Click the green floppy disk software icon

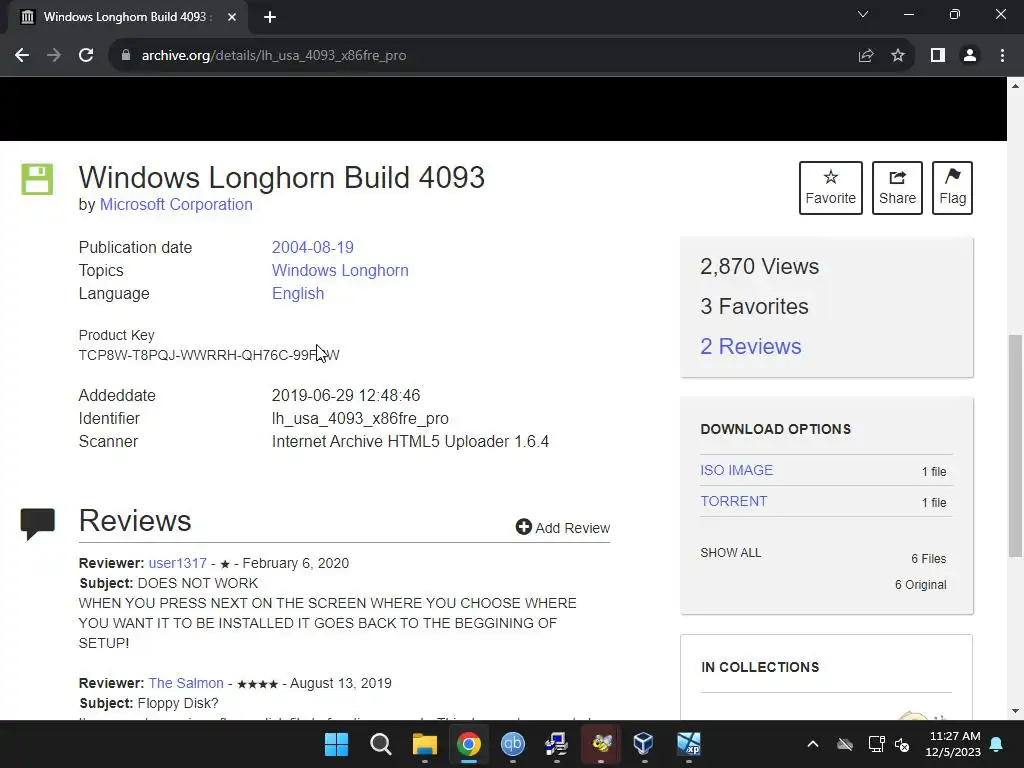tap(37, 180)
